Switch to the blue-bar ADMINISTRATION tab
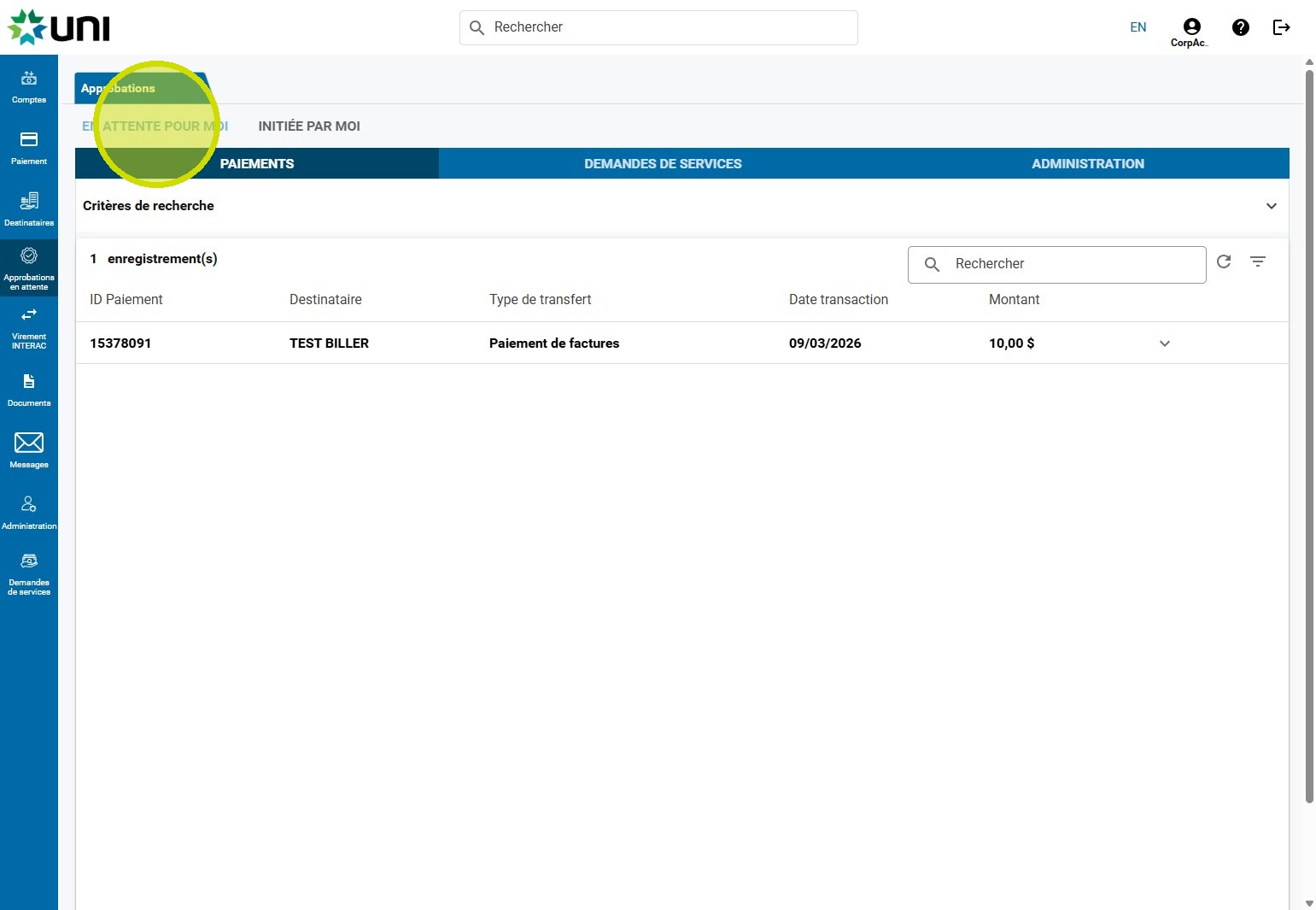 [1088, 163]
